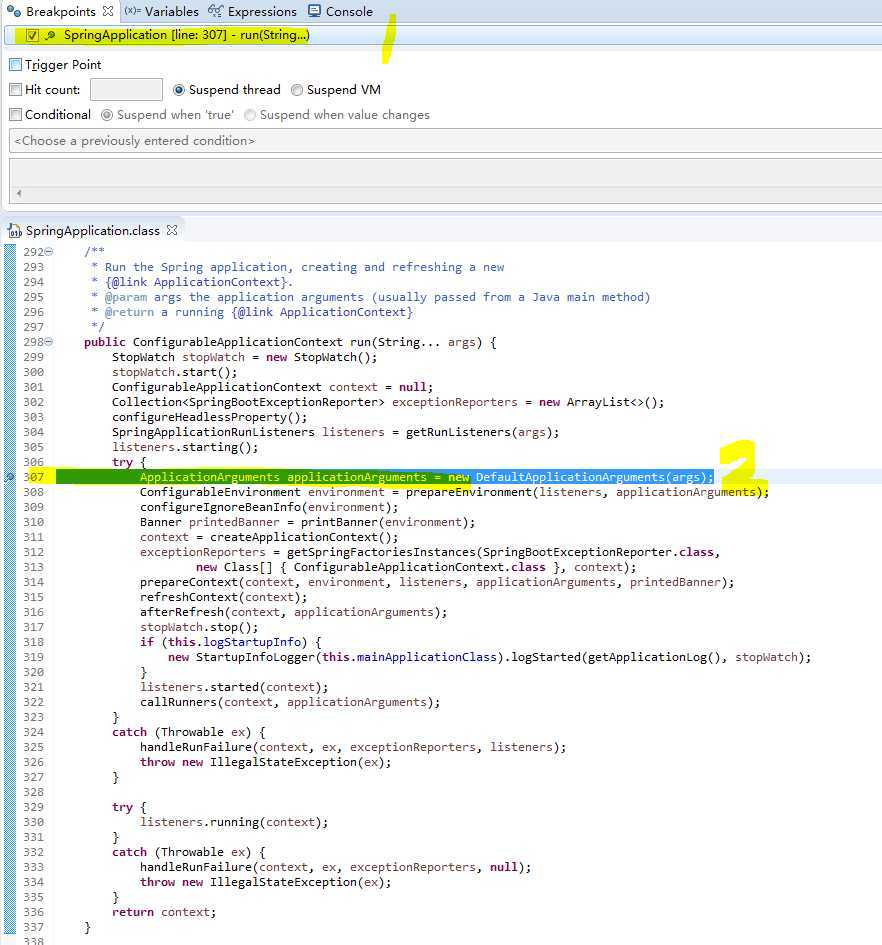Collapse the Javadoc comment at line 292
882x945 pixels.
point(49,251)
